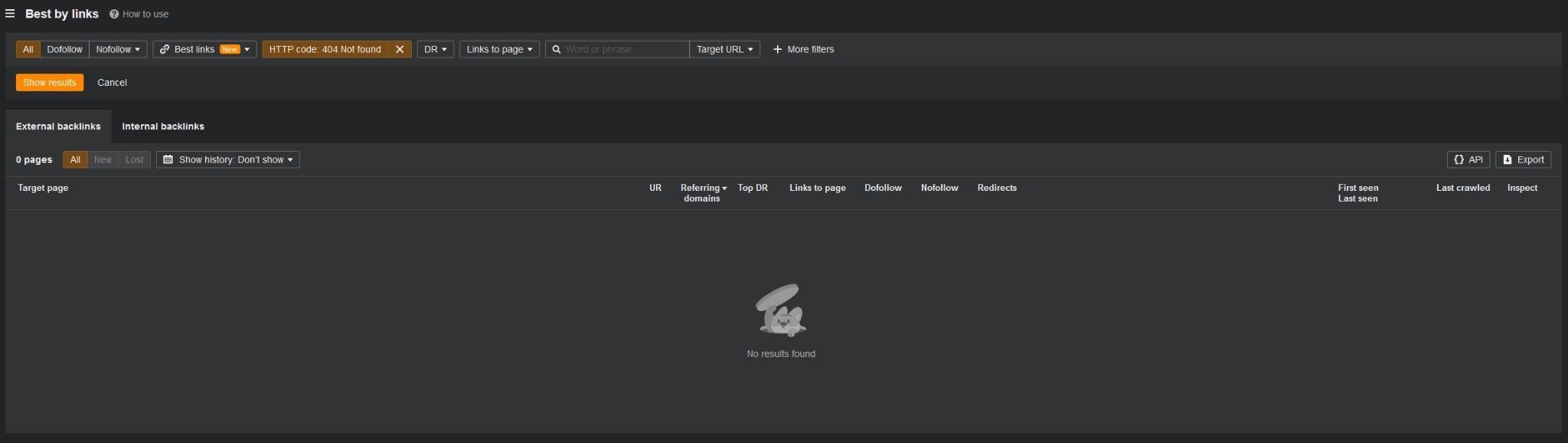Select the All link type filter
This screenshot has width=1568, height=443.
tap(28, 49)
